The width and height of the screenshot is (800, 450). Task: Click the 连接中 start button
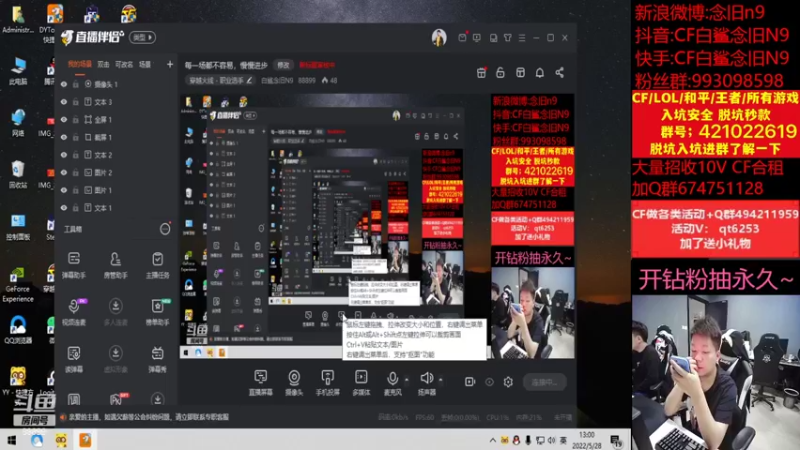[x=544, y=382]
